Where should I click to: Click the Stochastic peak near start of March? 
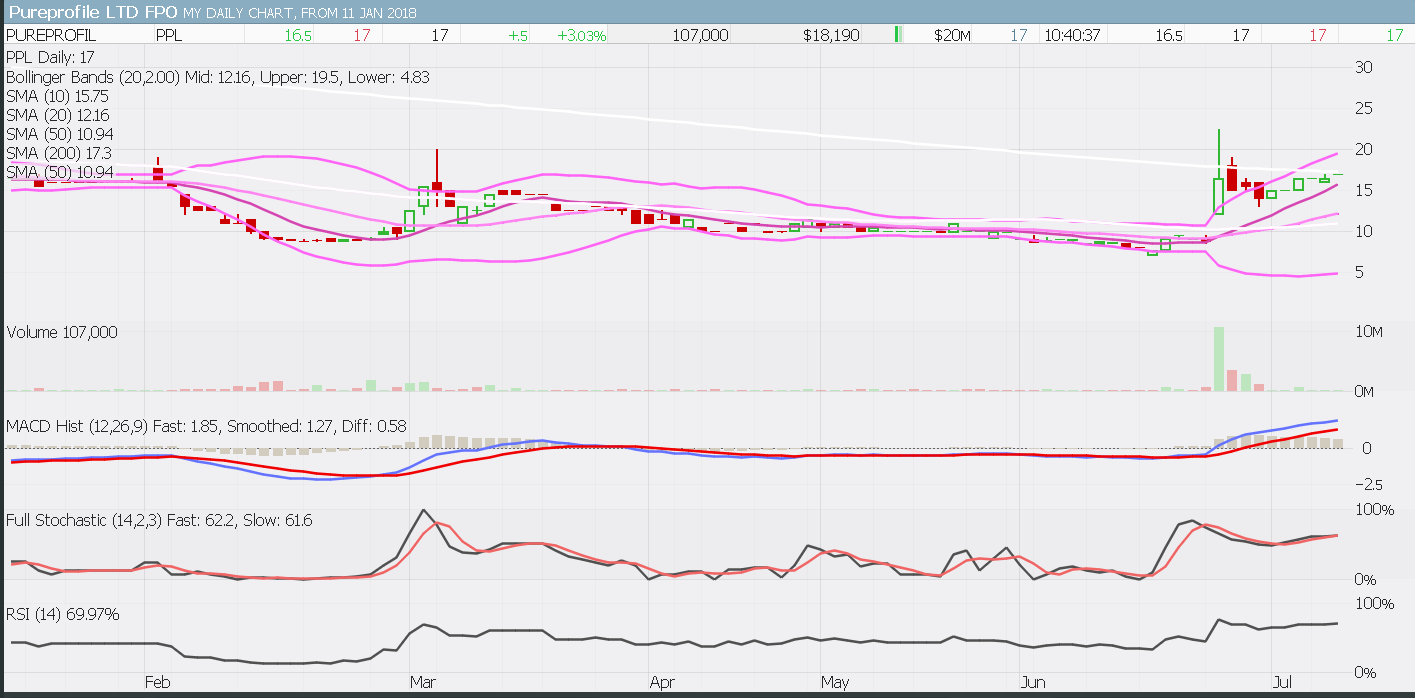click(x=423, y=511)
